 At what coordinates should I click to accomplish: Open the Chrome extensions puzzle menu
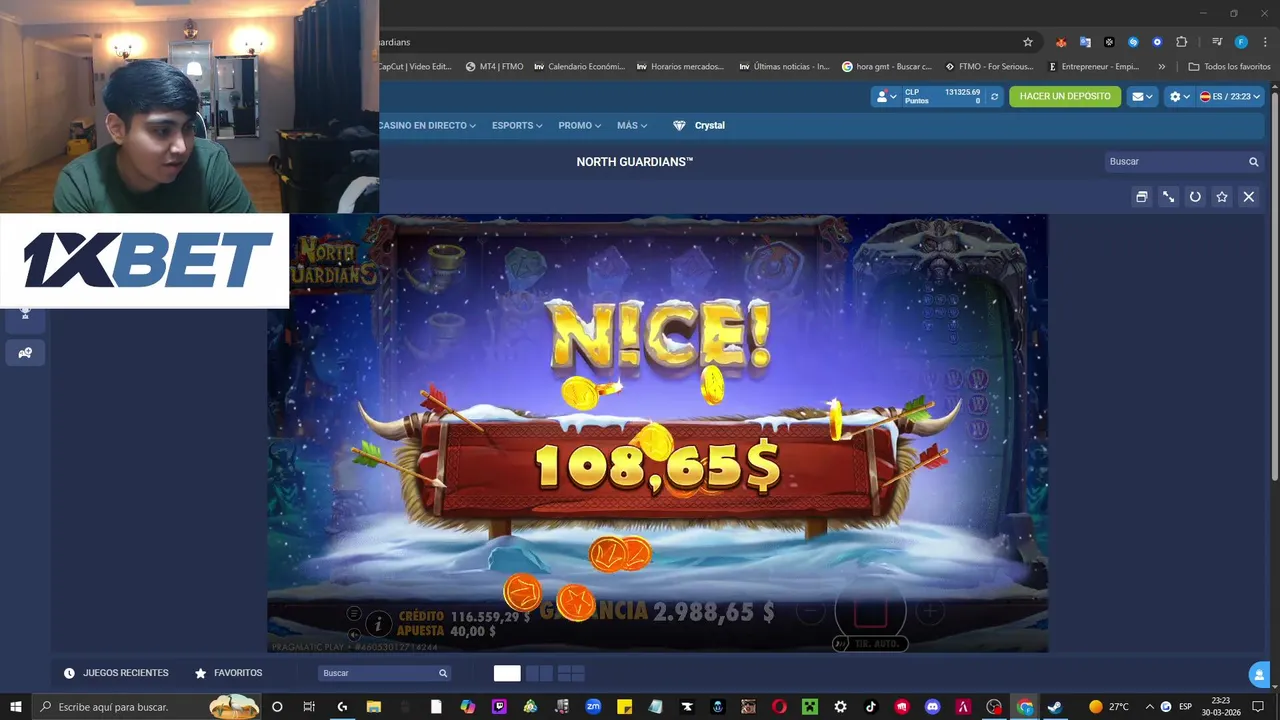pos(1181,42)
